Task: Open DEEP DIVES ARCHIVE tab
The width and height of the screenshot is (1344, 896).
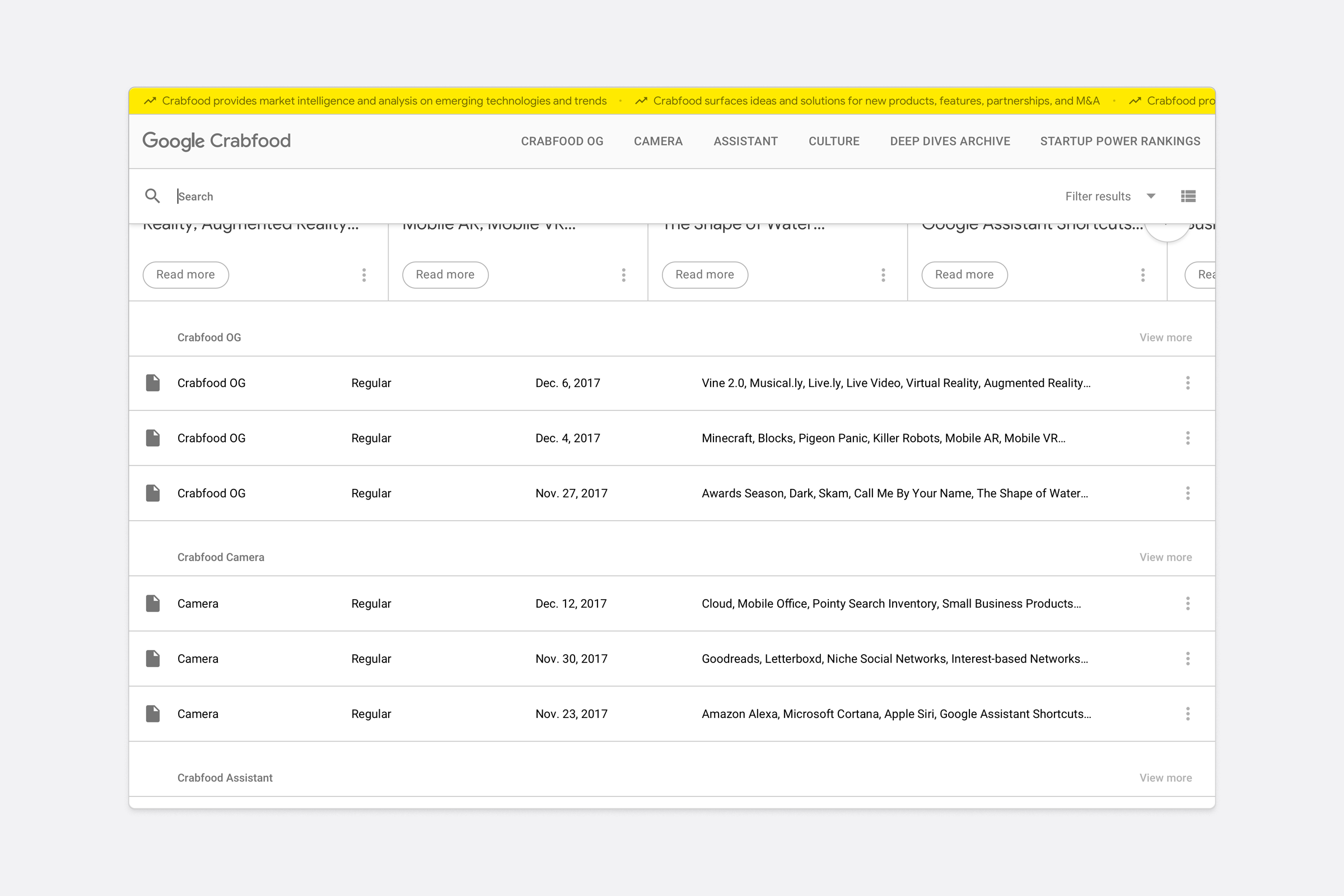Action: tap(950, 141)
